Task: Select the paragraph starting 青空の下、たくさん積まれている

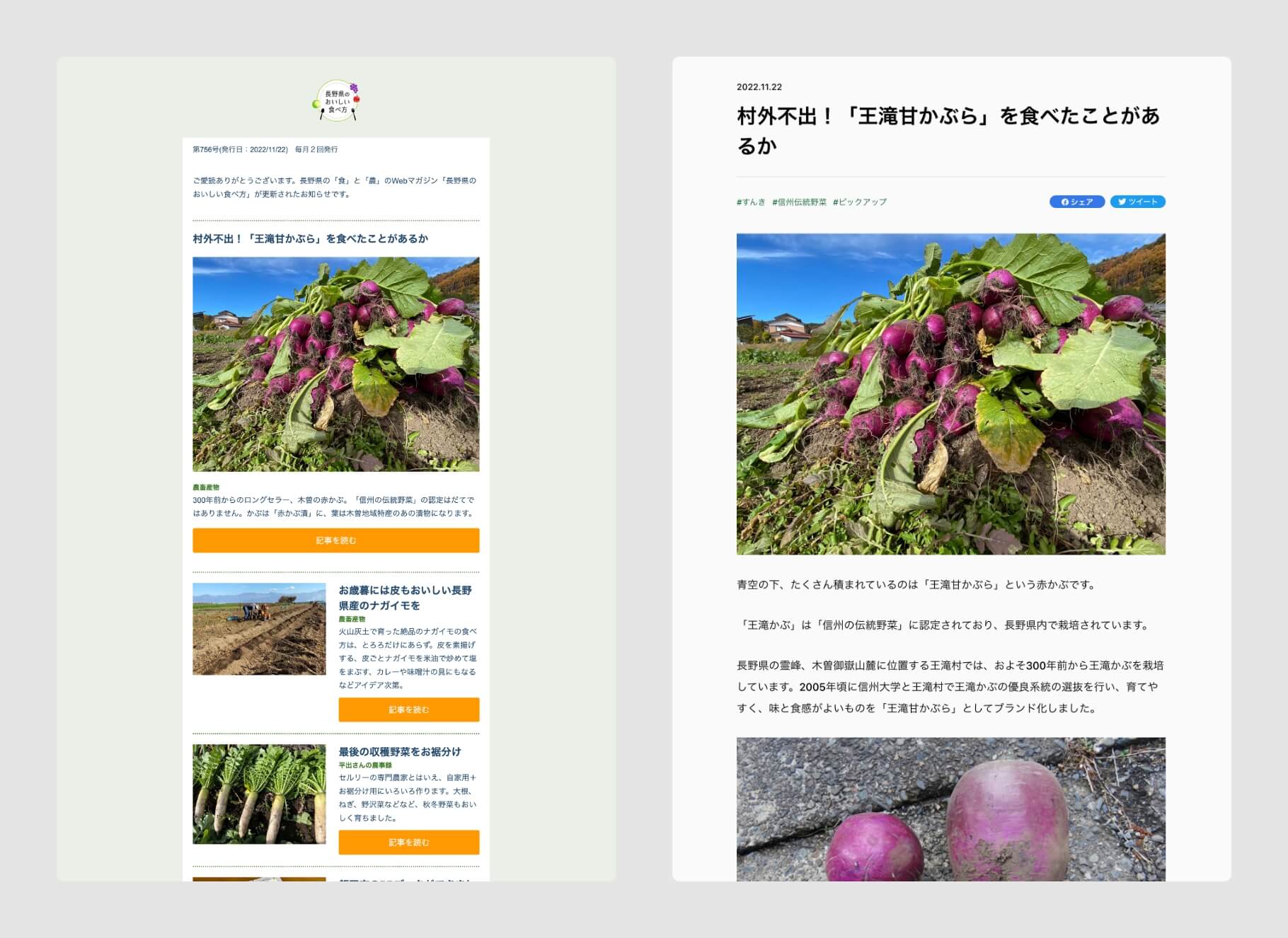Action: tap(918, 585)
